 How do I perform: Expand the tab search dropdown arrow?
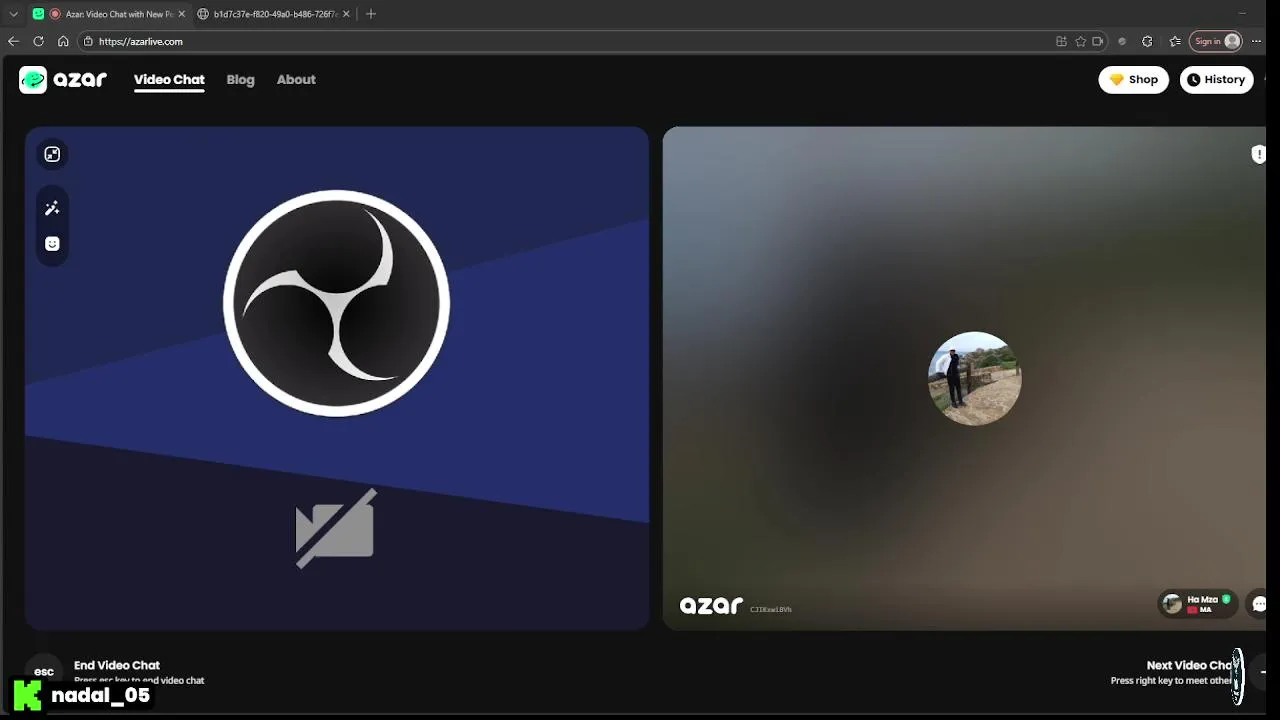click(13, 14)
